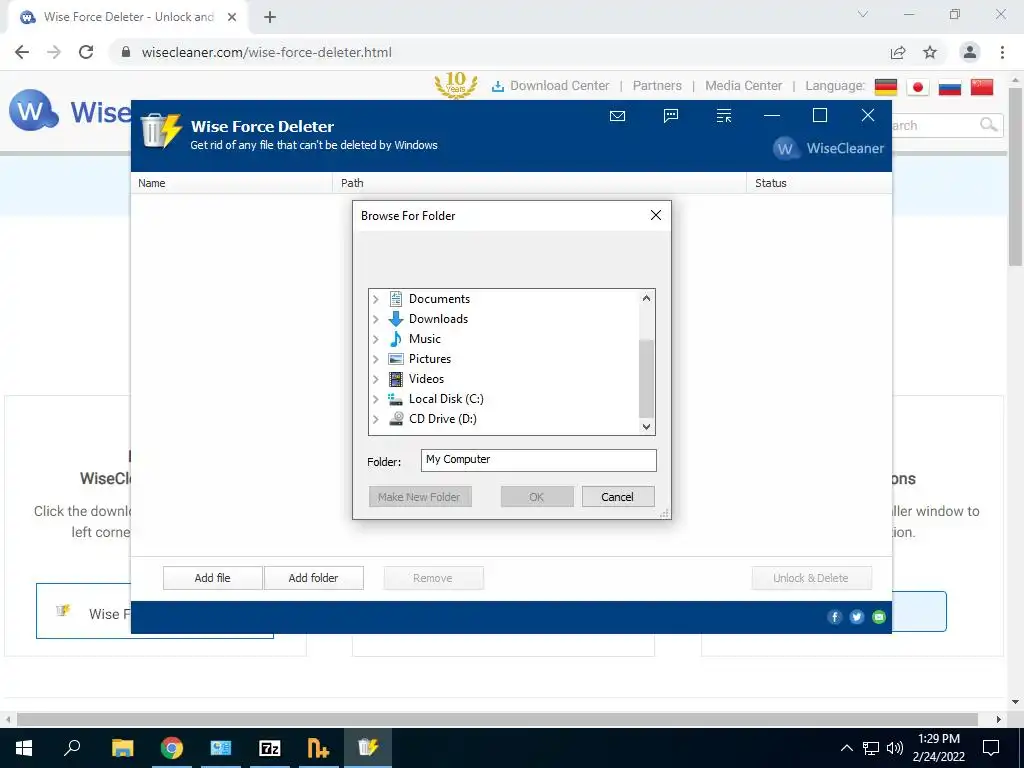Viewport: 1024px width, 768px height.
Task: Switch website language to Japanese flag
Action: tap(918, 87)
